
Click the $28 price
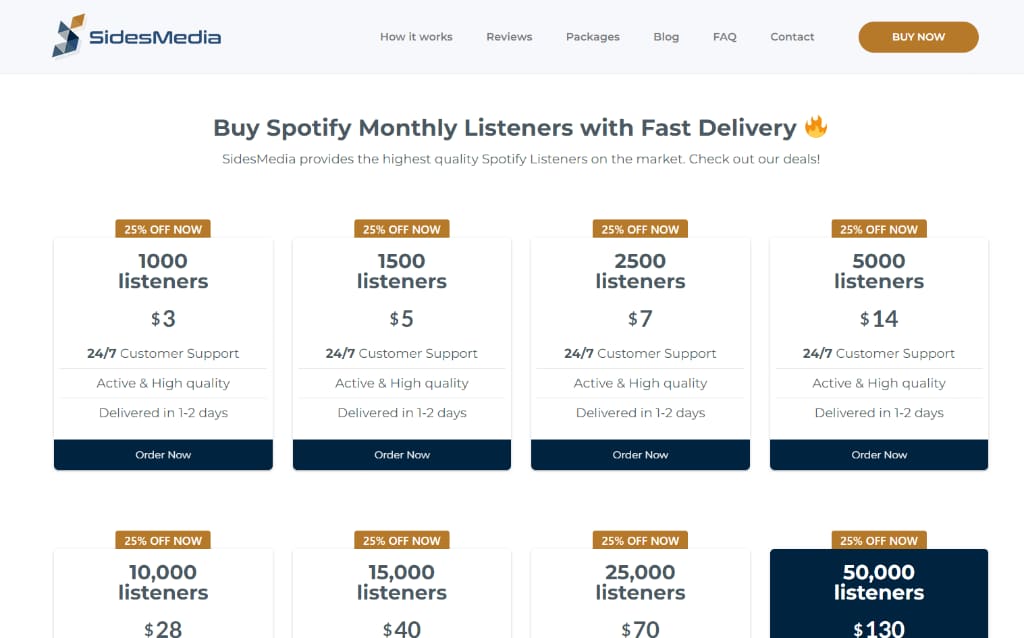163,629
